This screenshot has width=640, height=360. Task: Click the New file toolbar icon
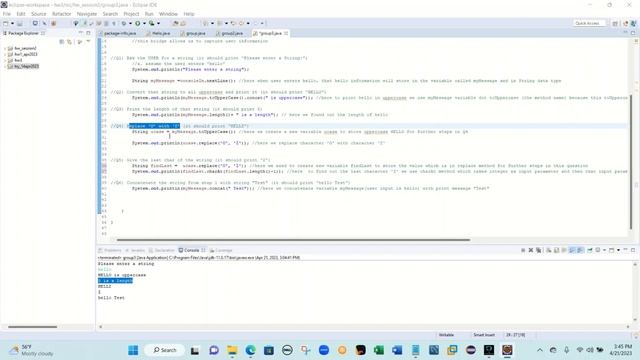click(x=6, y=24)
